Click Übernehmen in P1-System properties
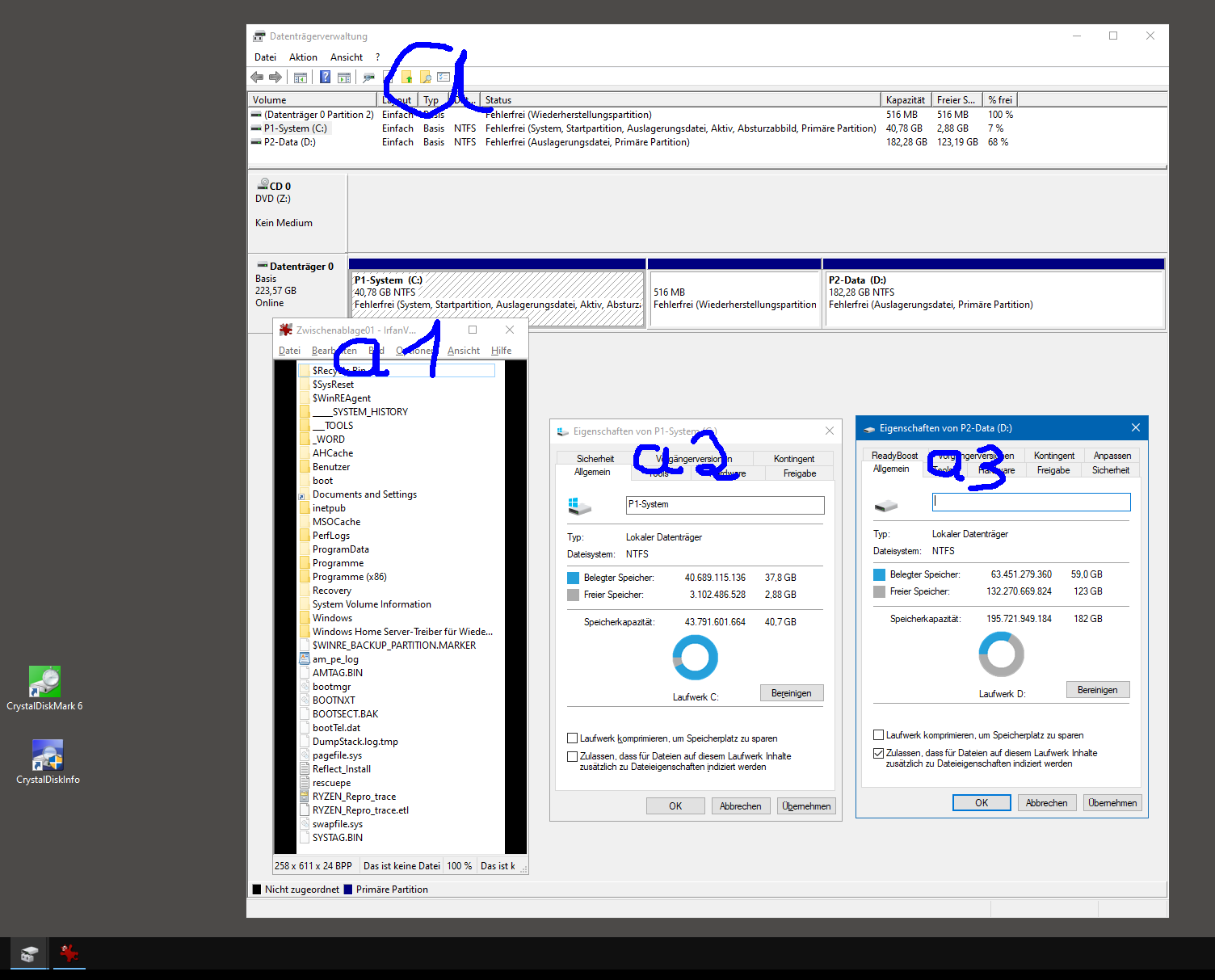1215x980 pixels. pyautogui.click(x=806, y=806)
